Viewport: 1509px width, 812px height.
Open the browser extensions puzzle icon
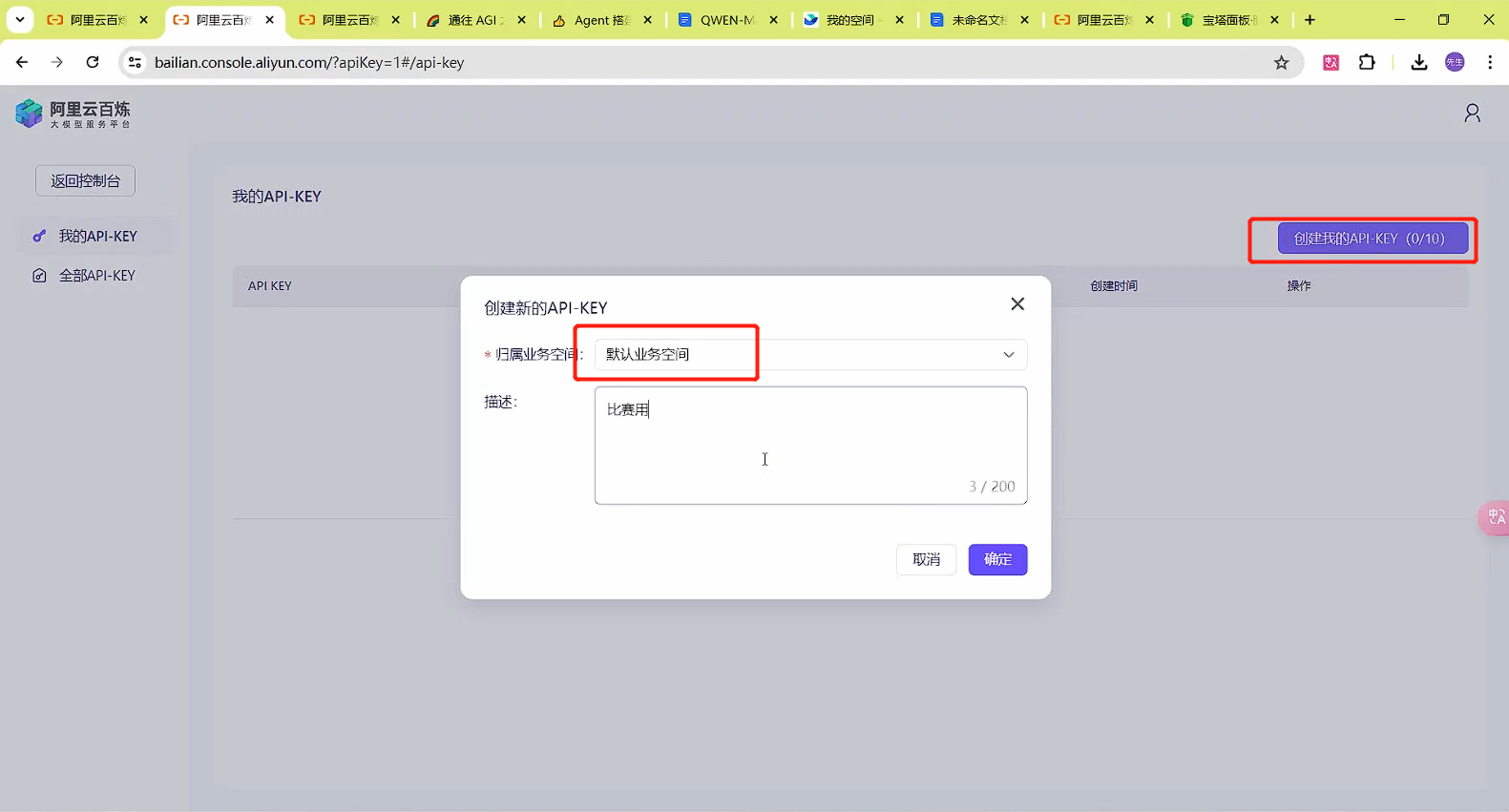(1367, 62)
